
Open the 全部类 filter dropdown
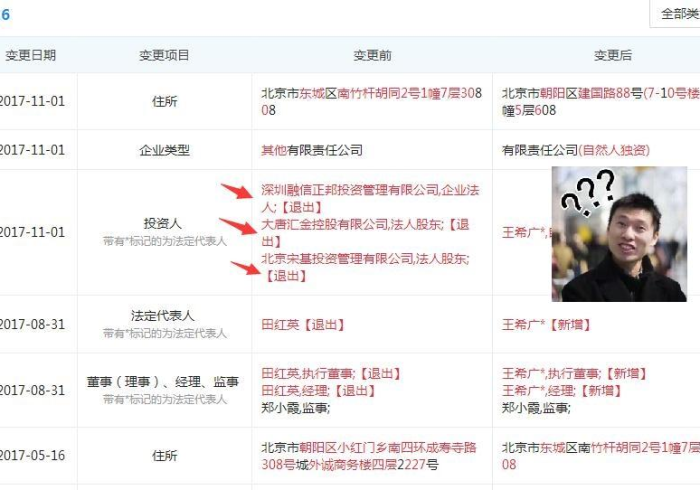click(x=675, y=14)
